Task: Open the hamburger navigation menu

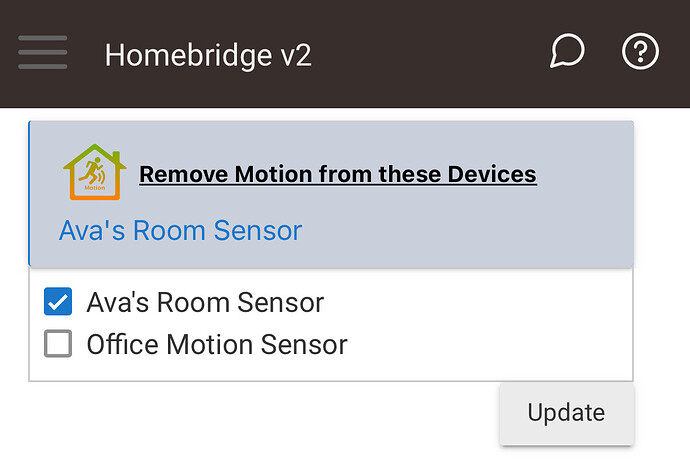Action: [x=43, y=52]
